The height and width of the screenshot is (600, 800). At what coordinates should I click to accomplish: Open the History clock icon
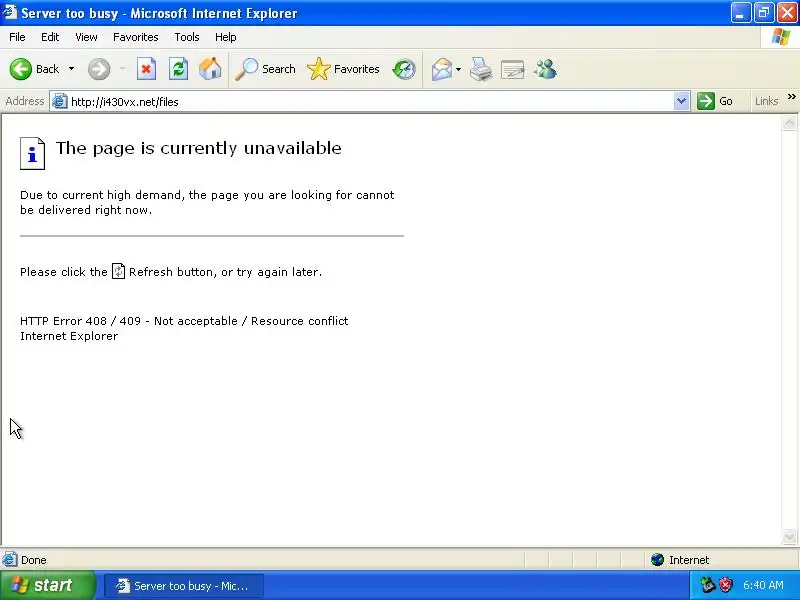404,69
